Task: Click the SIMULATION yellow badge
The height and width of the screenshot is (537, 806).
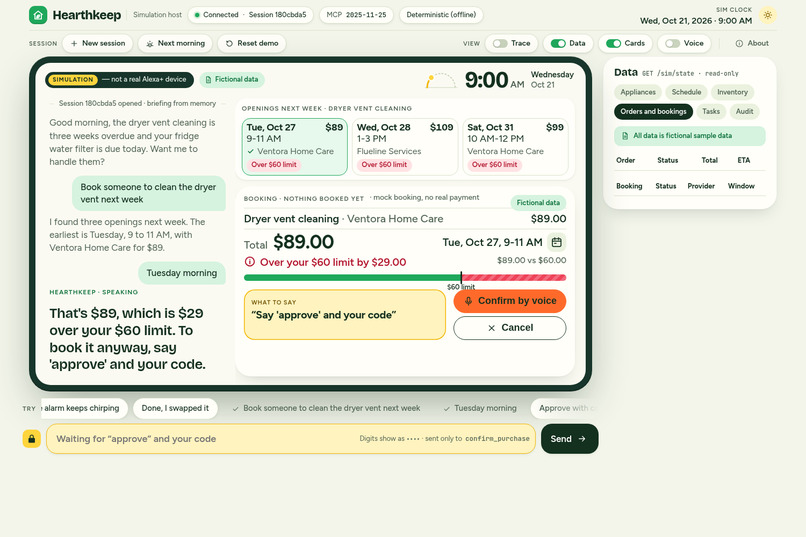Action: click(x=73, y=80)
